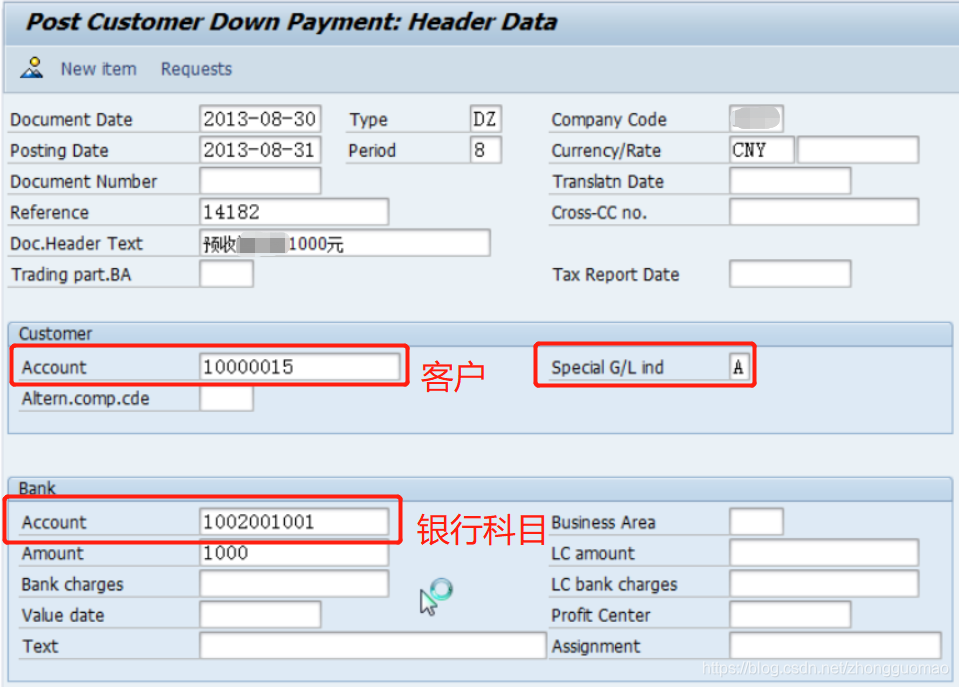The image size is (959, 687).
Task: Focus the Cross-CC no. field
Action: 824,212
